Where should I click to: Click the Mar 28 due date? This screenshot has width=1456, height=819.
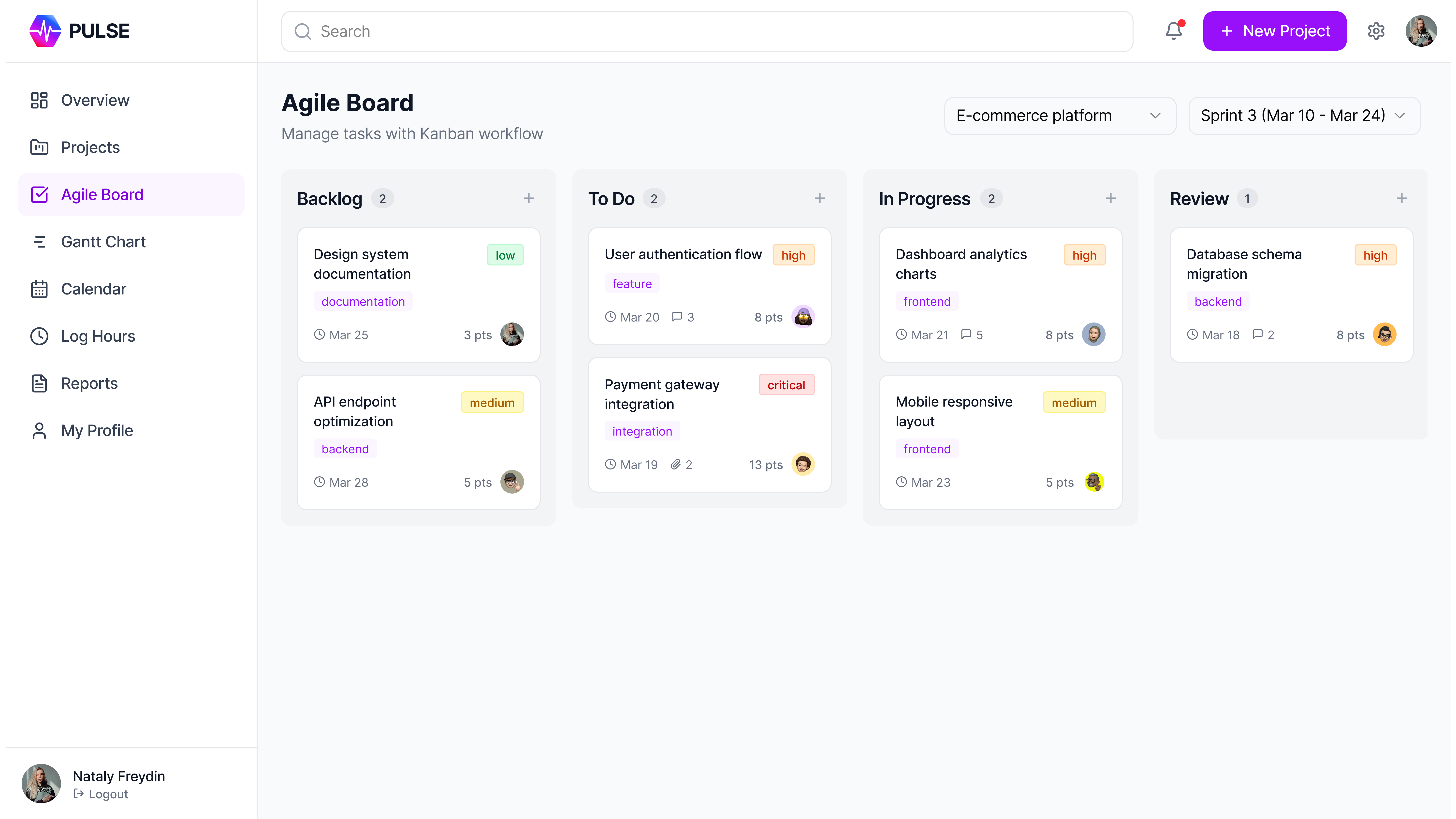pos(341,482)
